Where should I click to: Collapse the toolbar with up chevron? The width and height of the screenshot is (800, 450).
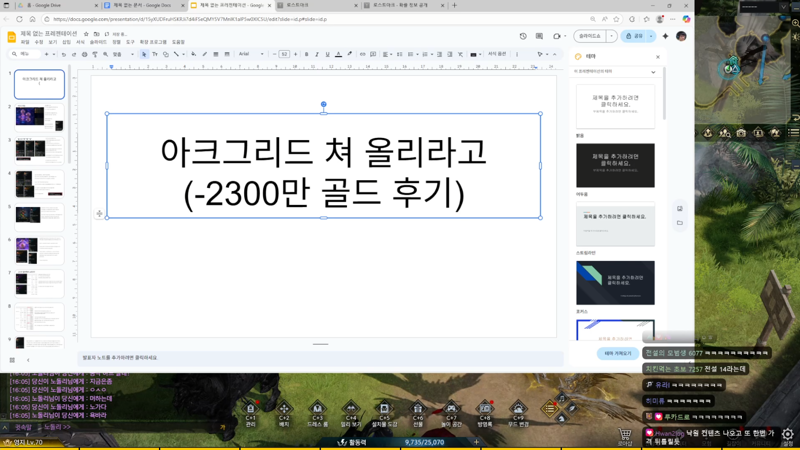coord(555,54)
